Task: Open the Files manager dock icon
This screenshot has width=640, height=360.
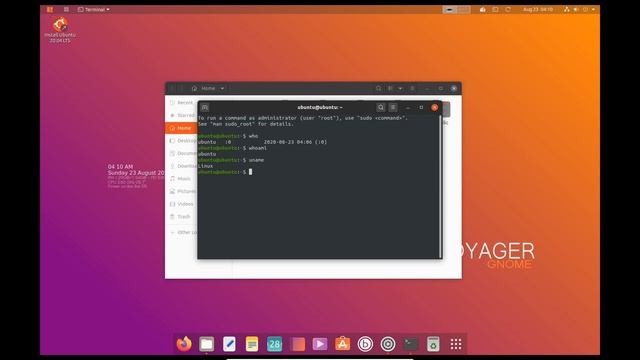Action: [x=207, y=344]
